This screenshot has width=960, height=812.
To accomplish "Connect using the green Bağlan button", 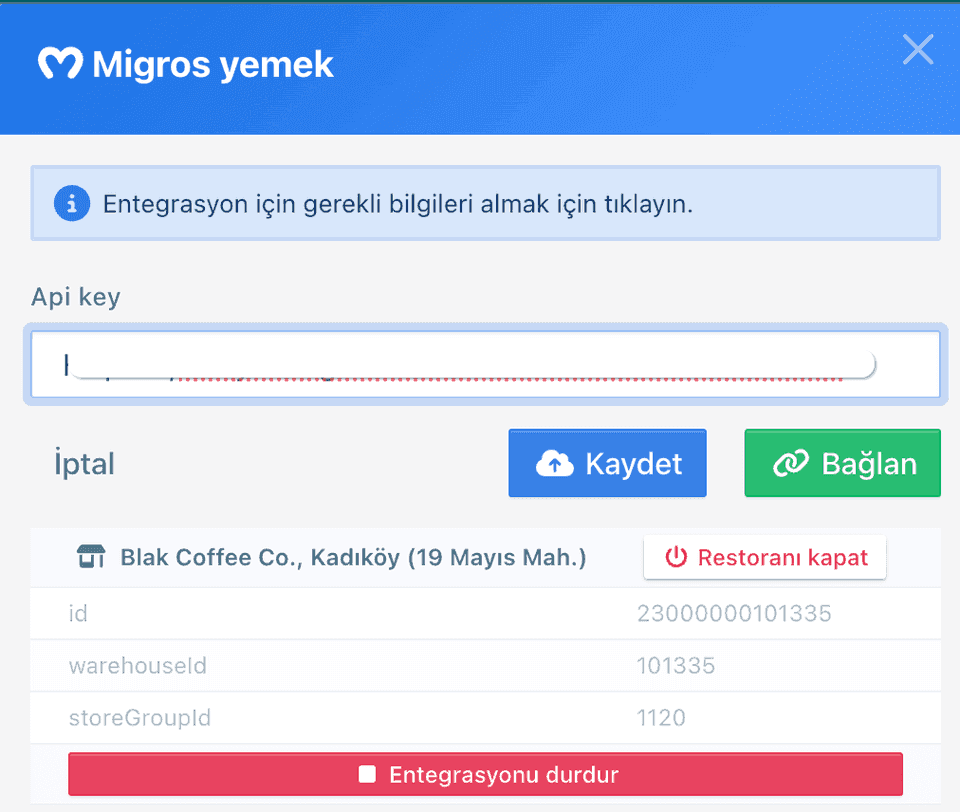I will (x=842, y=463).
